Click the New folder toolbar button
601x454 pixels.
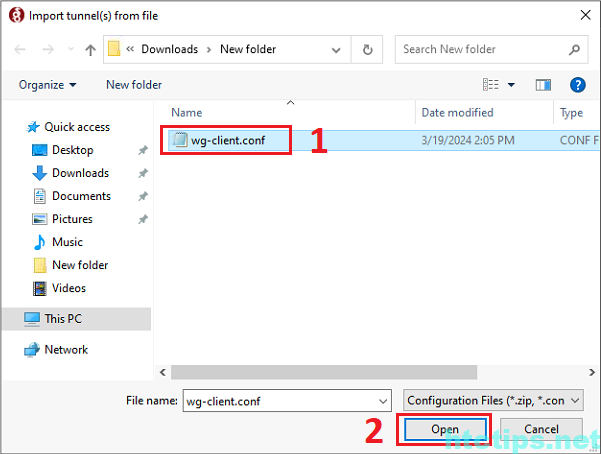[134, 85]
